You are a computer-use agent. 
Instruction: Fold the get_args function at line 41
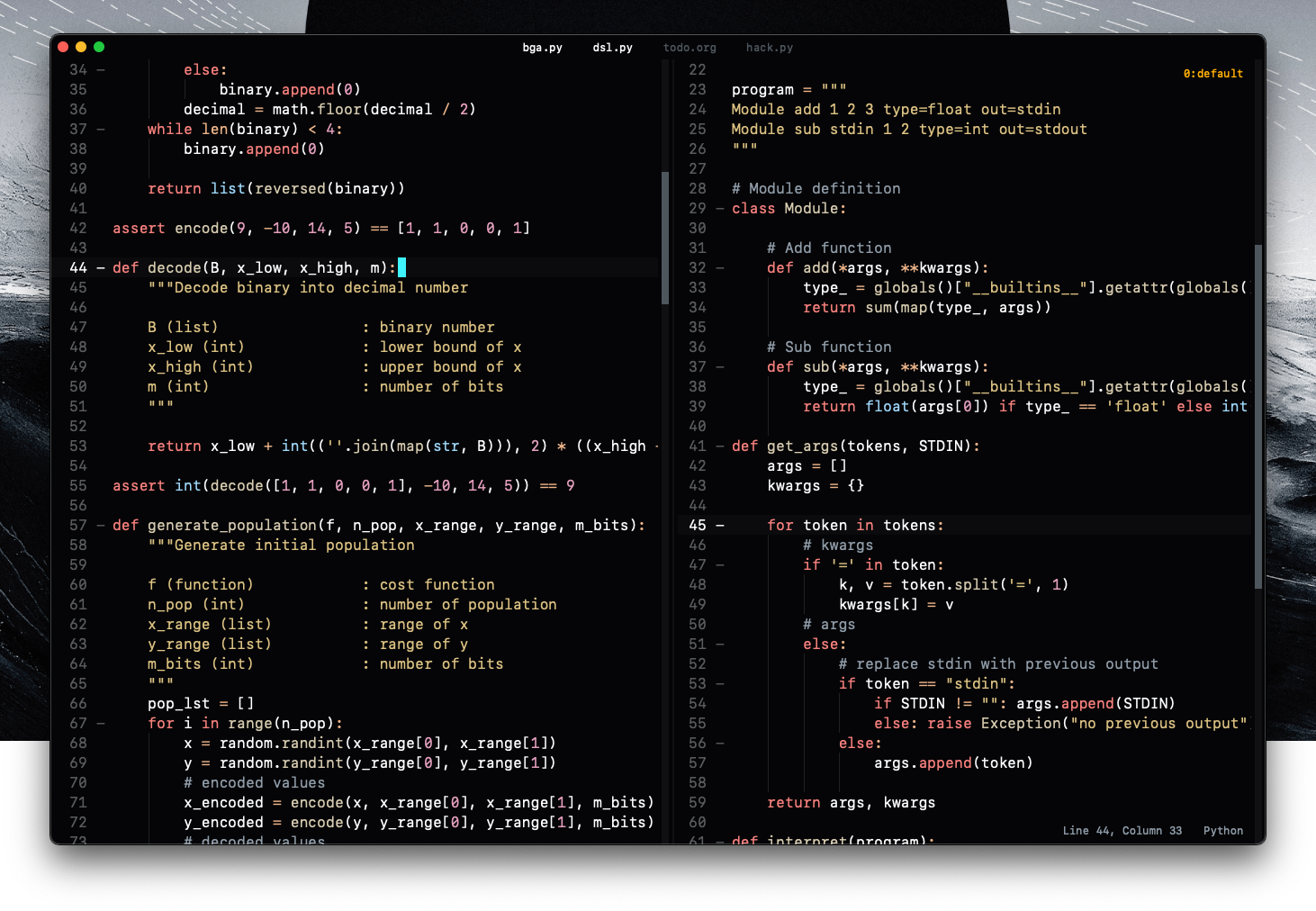coord(720,446)
